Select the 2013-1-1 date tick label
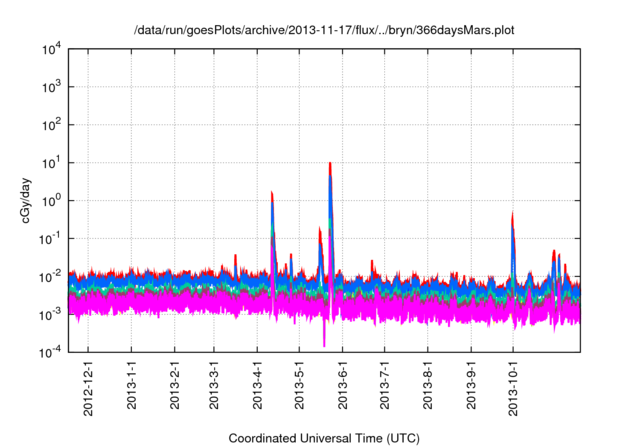This screenshot has height=448, width=640. tap(131, 390)
